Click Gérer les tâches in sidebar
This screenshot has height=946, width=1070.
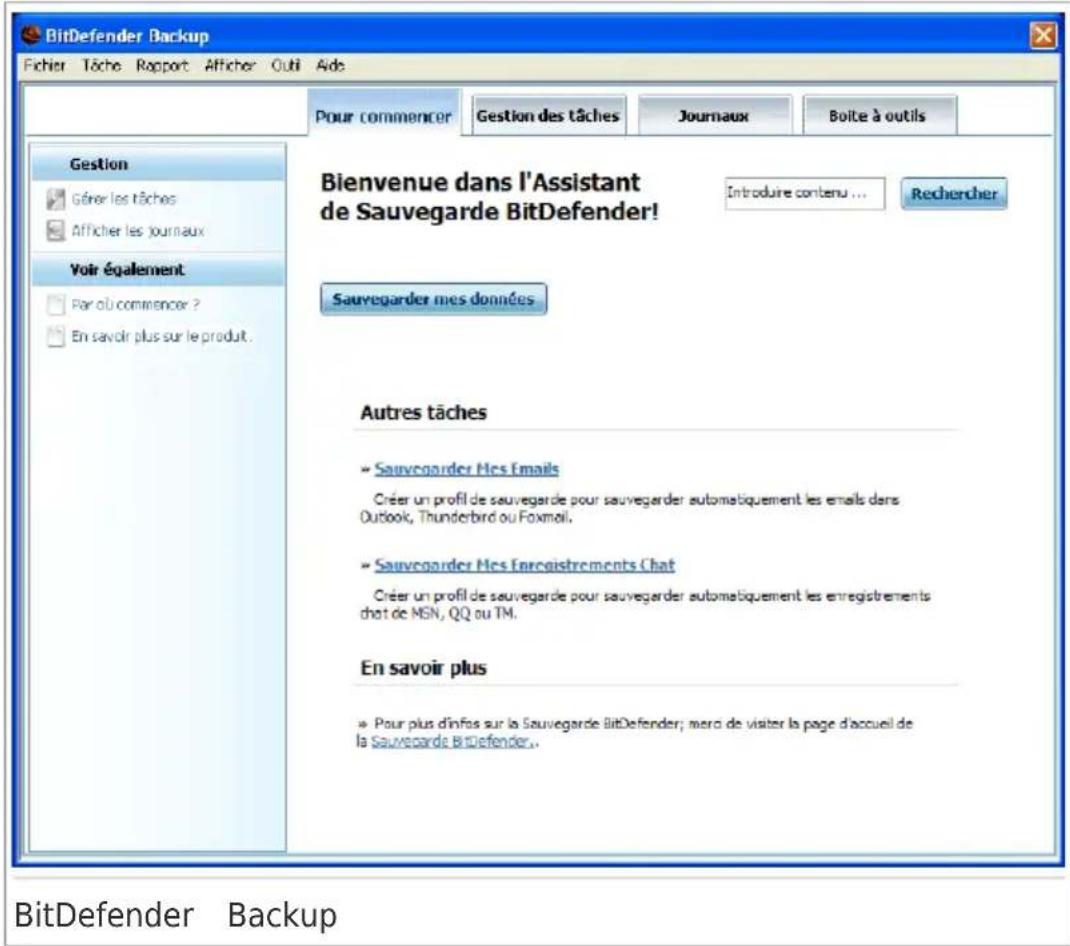pyautogui.click(x=124, y=199)
